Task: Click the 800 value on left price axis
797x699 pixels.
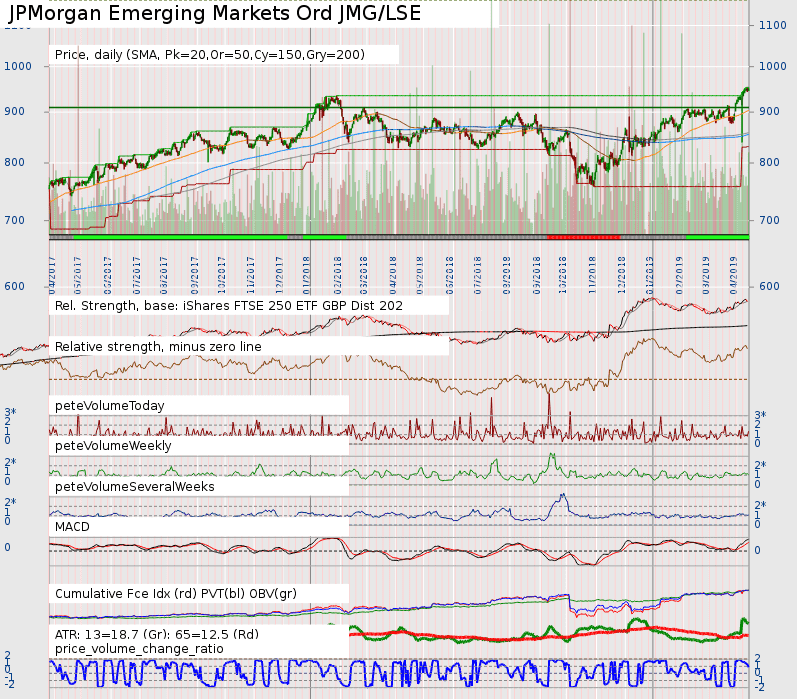Action: point(14,162)
